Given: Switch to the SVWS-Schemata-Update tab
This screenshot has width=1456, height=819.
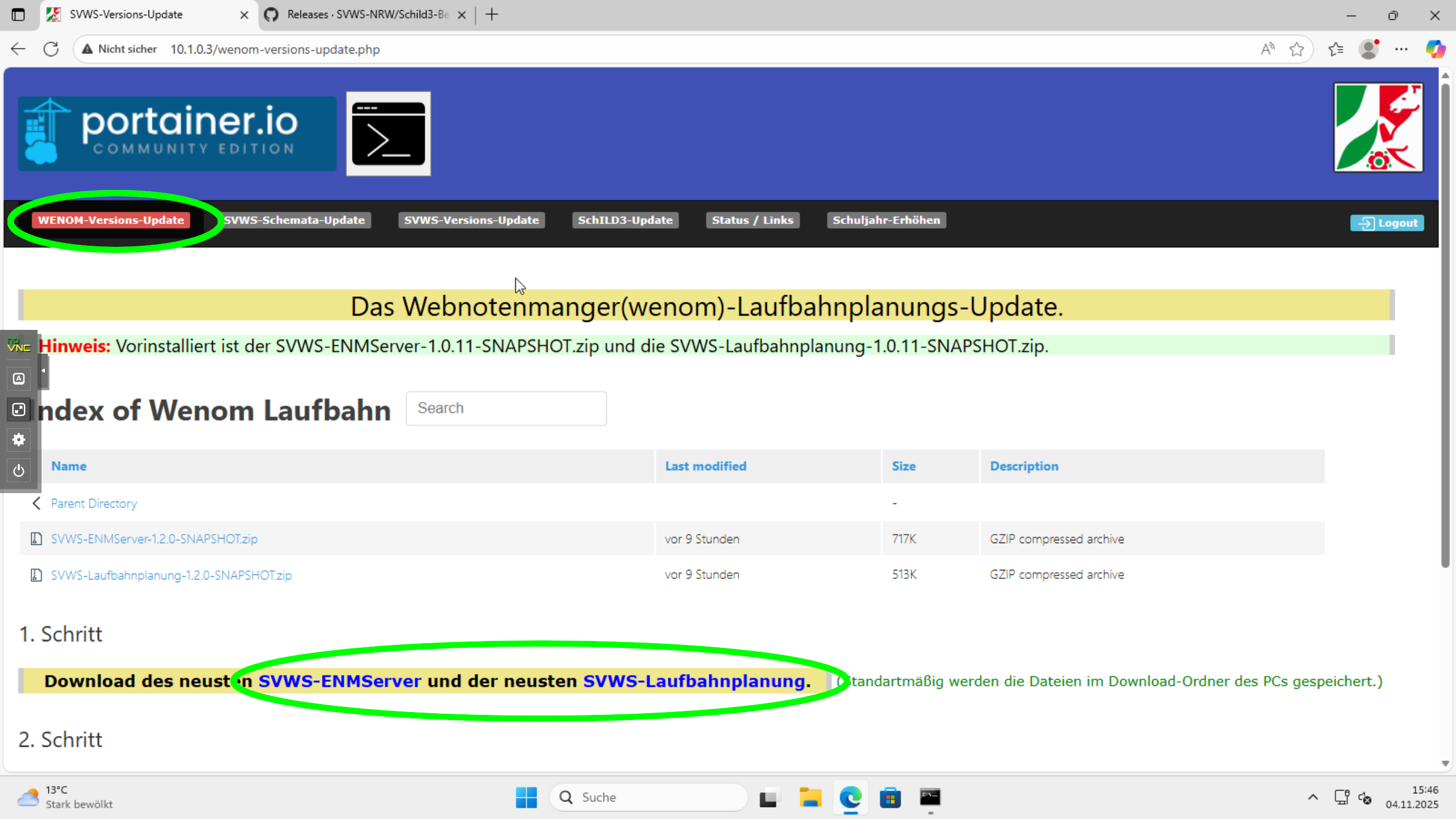Looking at the screenshot, I should (295, 220).
